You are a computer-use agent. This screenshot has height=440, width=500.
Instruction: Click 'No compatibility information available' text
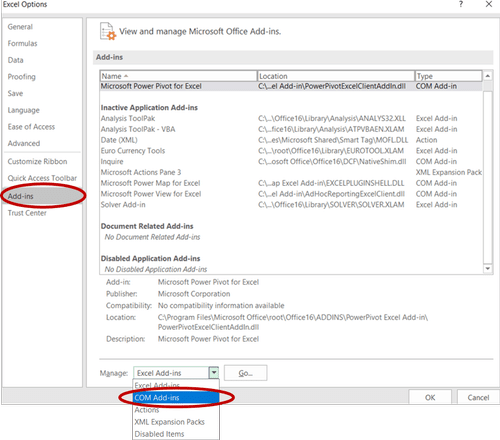221,306
